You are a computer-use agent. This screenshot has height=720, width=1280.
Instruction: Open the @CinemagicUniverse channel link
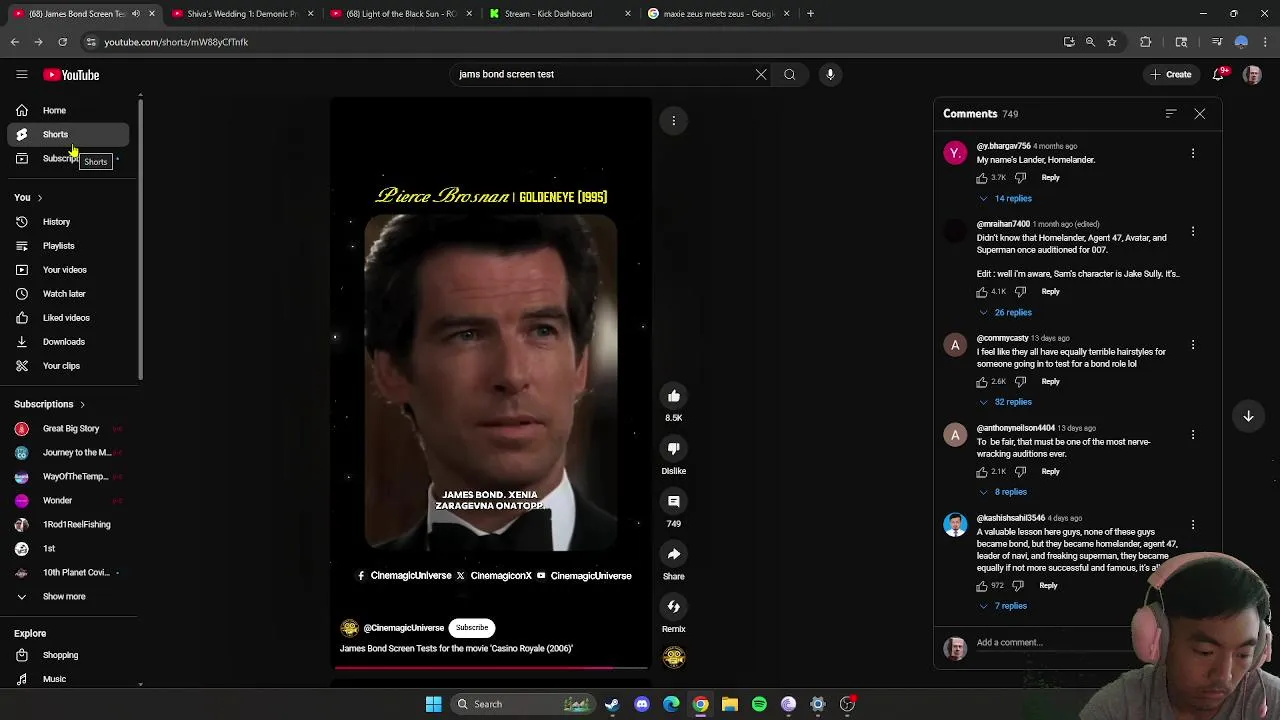pos(404,628)
